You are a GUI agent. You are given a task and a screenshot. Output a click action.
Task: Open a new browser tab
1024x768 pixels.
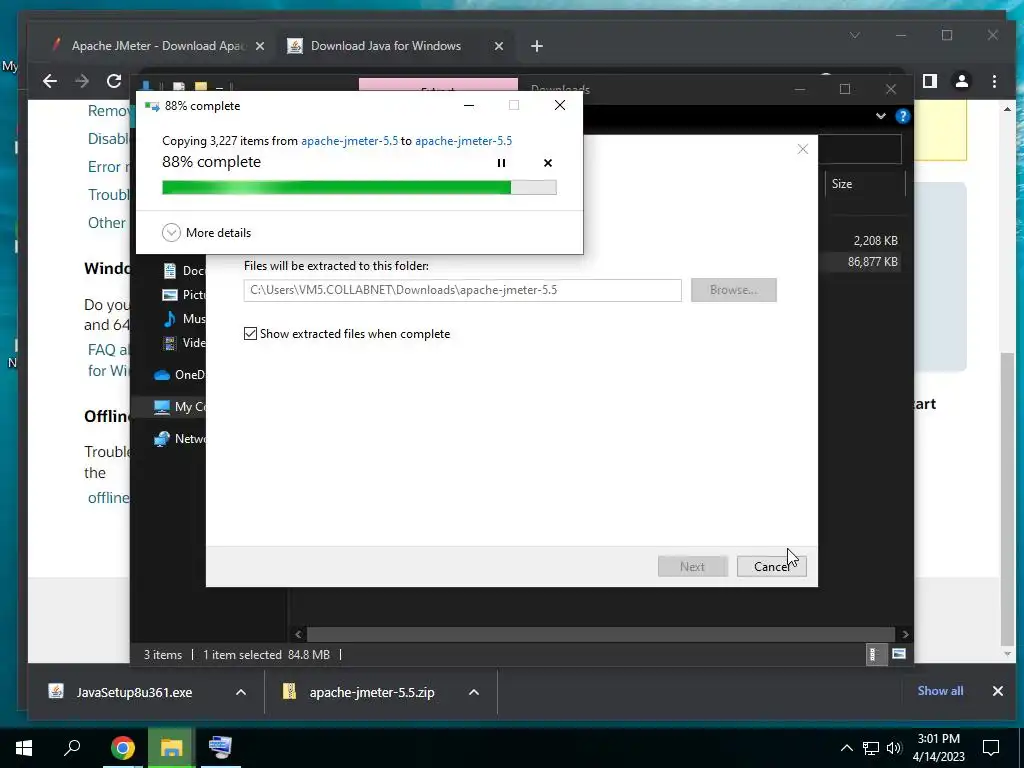tap(537, 46)
